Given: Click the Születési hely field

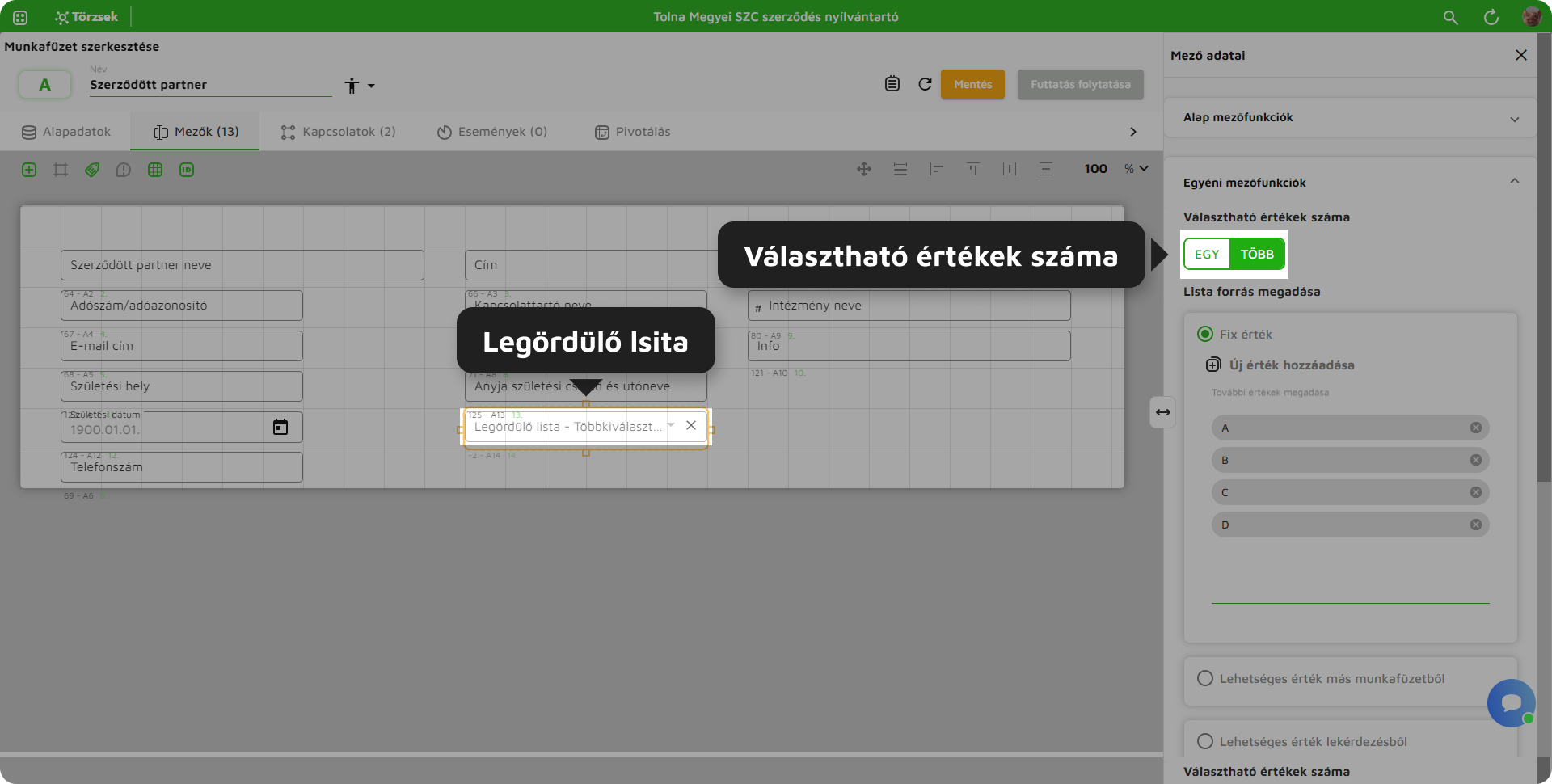Looking at the screenshot, I should pos(182,386).
